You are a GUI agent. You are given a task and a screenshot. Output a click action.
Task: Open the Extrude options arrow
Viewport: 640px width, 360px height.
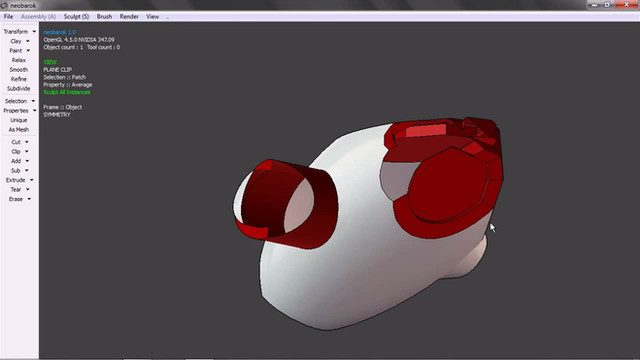tap(31, 180)
